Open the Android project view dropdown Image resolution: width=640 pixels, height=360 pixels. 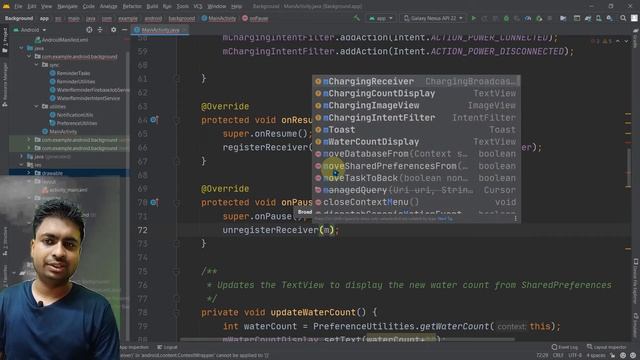(x=30, y=30)
